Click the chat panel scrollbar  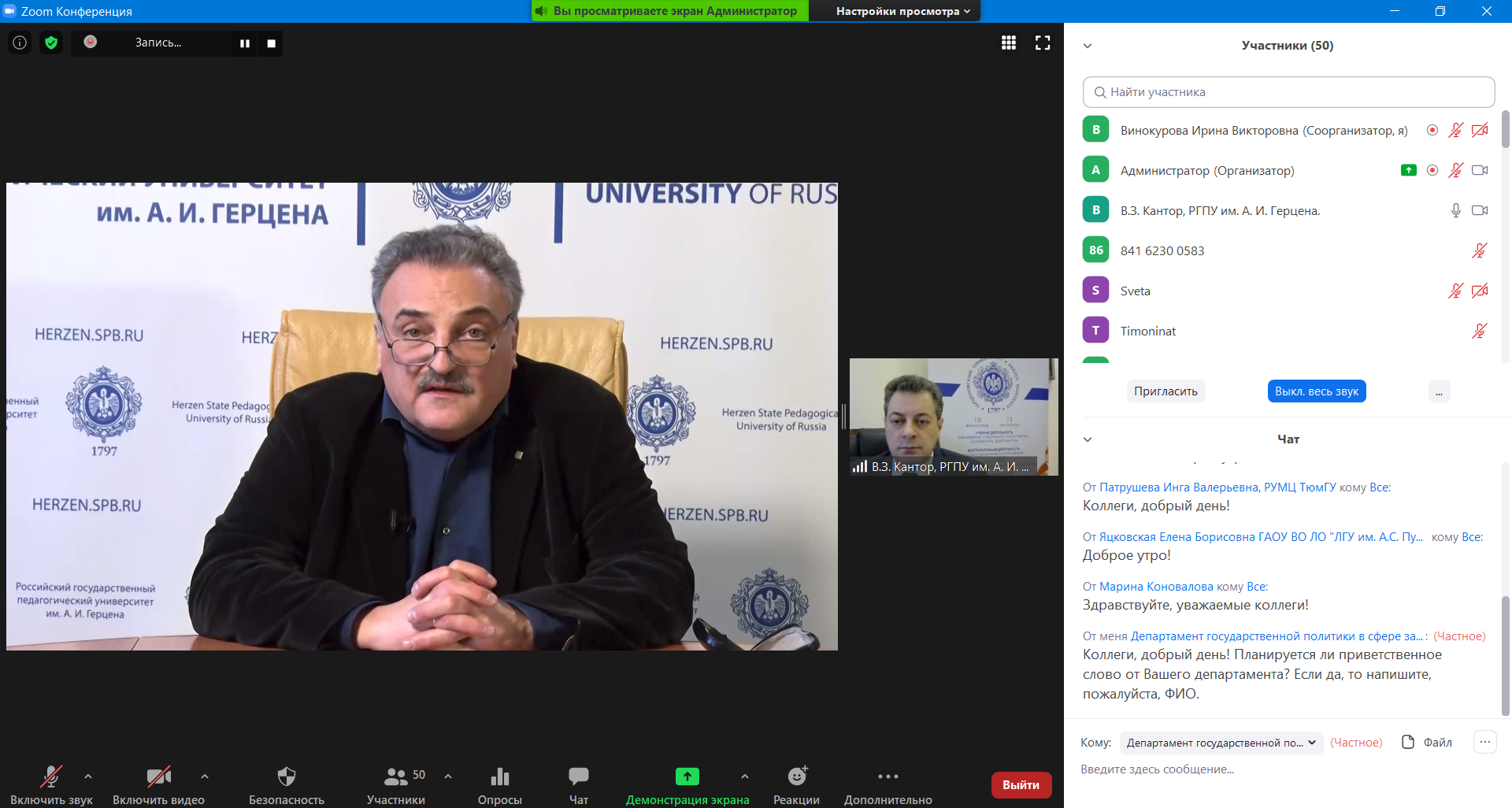click(x=1505, y=654)
